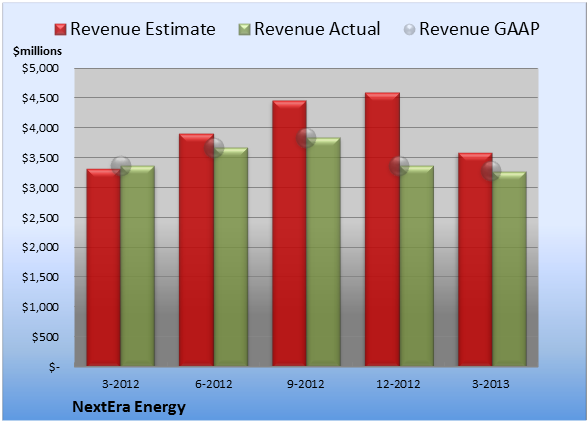Select the red estimate bar for 3-2013

pyautogui.click(x=475, y=260)
